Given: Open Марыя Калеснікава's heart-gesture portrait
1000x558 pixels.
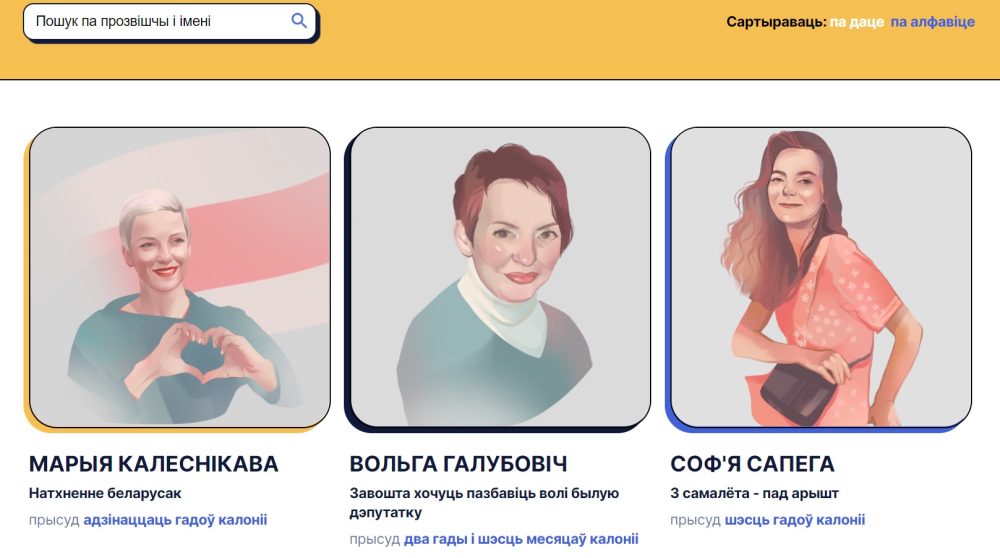Looking at the screenshot, I should coord(180,277).
